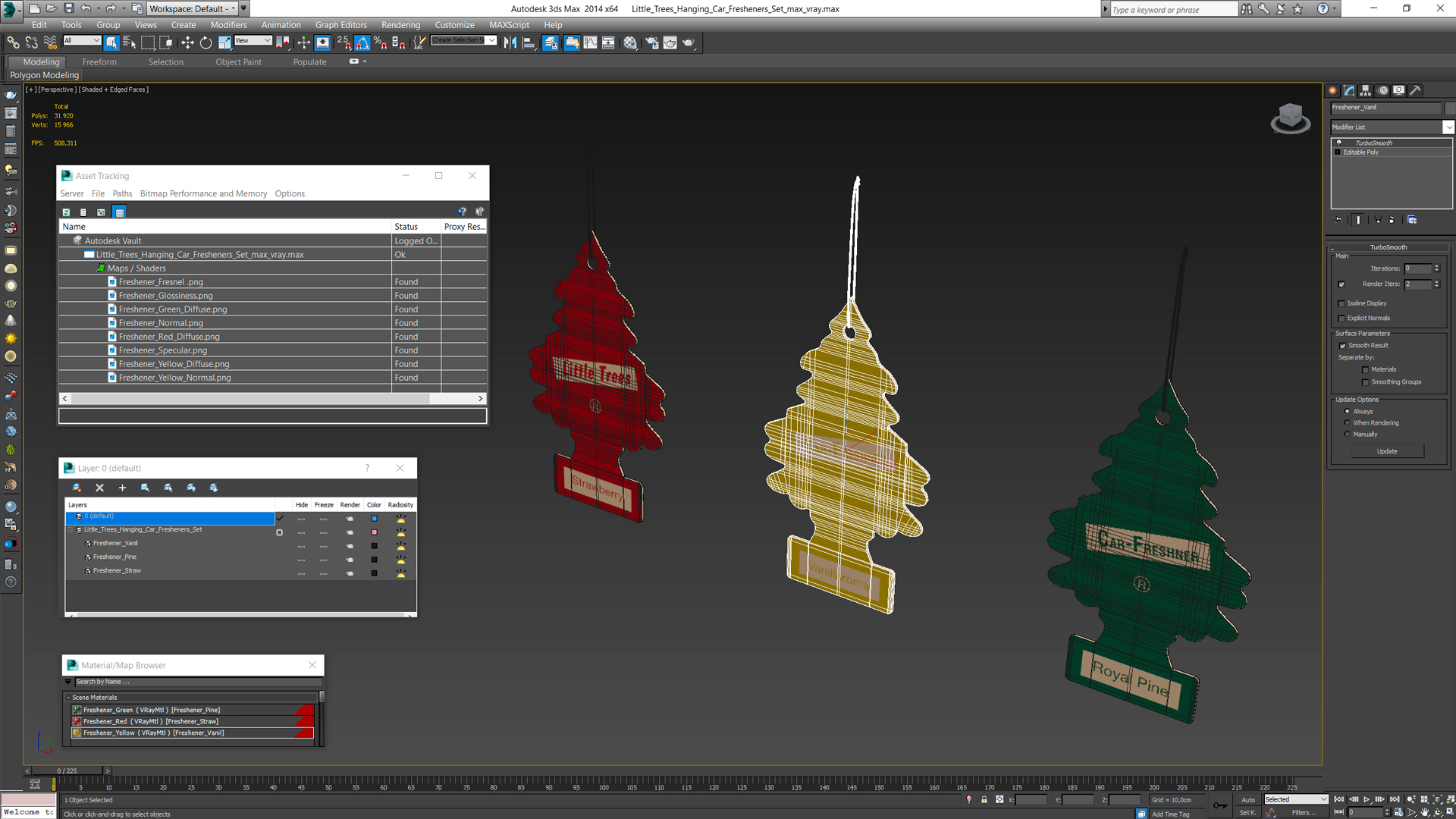The image size is (1456, 819).
Task: Click the Key mode lock icon in status bar
Action: [x=984, y=800]
